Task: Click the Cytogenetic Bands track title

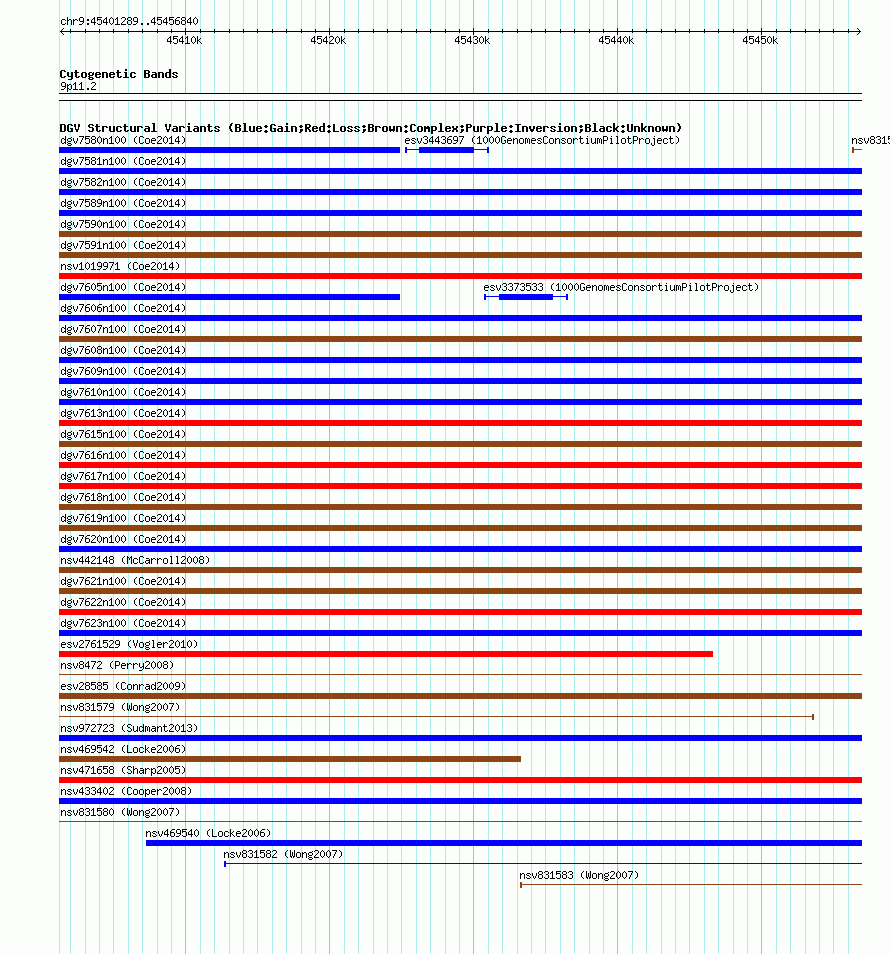Action: click(x=119, y=74)
